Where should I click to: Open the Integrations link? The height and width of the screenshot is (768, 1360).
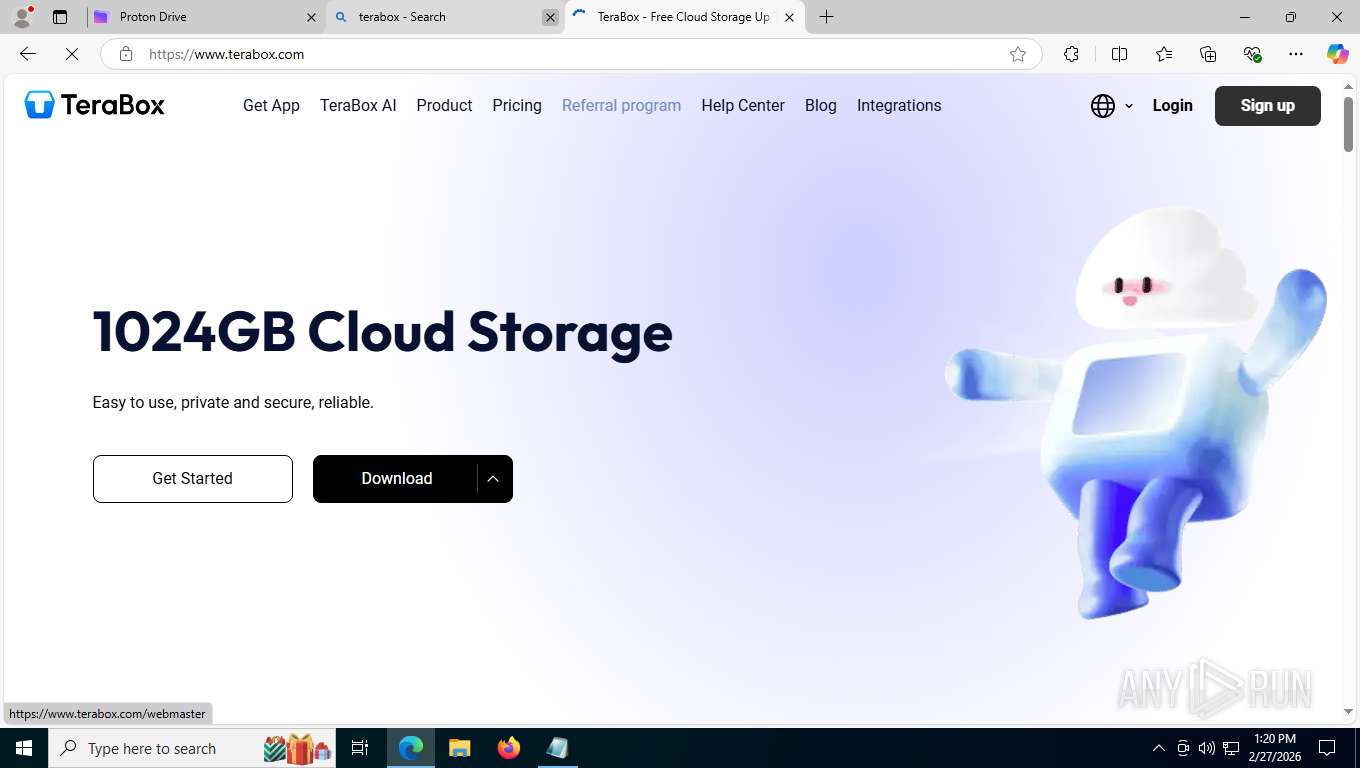pyautogui.click(x=899, y=106)
